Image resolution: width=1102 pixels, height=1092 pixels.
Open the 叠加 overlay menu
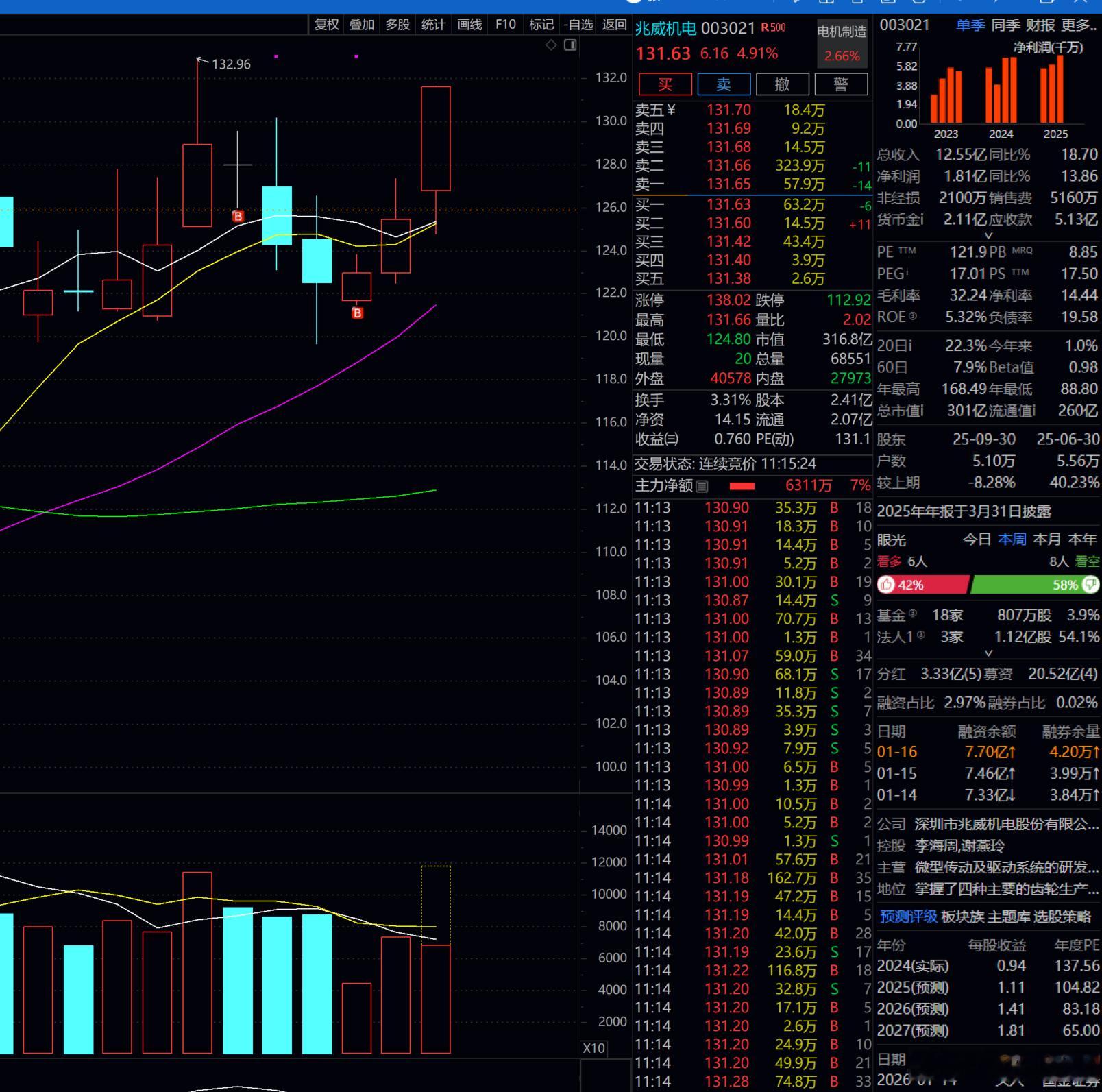pos(362,25)
